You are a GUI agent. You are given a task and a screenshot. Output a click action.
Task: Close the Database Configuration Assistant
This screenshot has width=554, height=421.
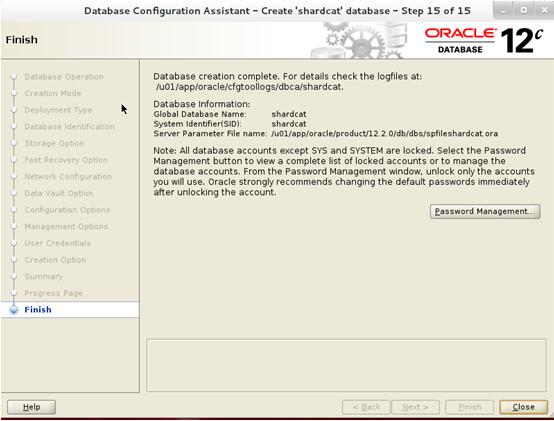[523, 407]
